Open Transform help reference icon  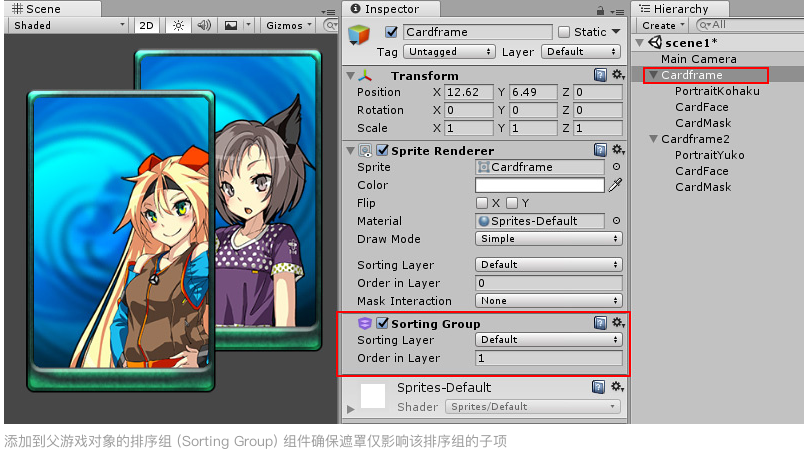[600, 75]
